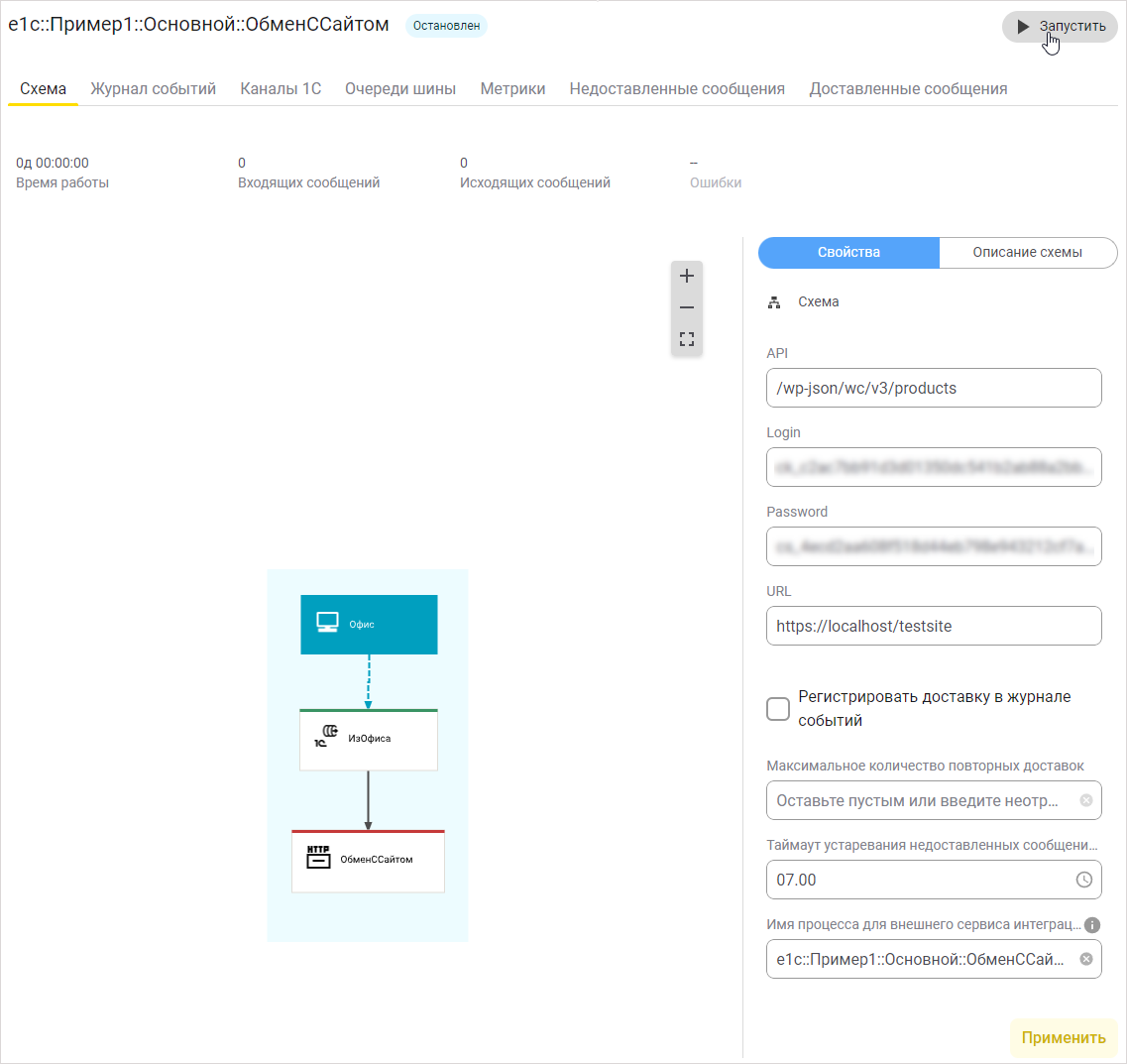The width and height of the screenshot is (1127, 1064).
Task: Enable delivery registration in event log
Action: click(778, 709)
